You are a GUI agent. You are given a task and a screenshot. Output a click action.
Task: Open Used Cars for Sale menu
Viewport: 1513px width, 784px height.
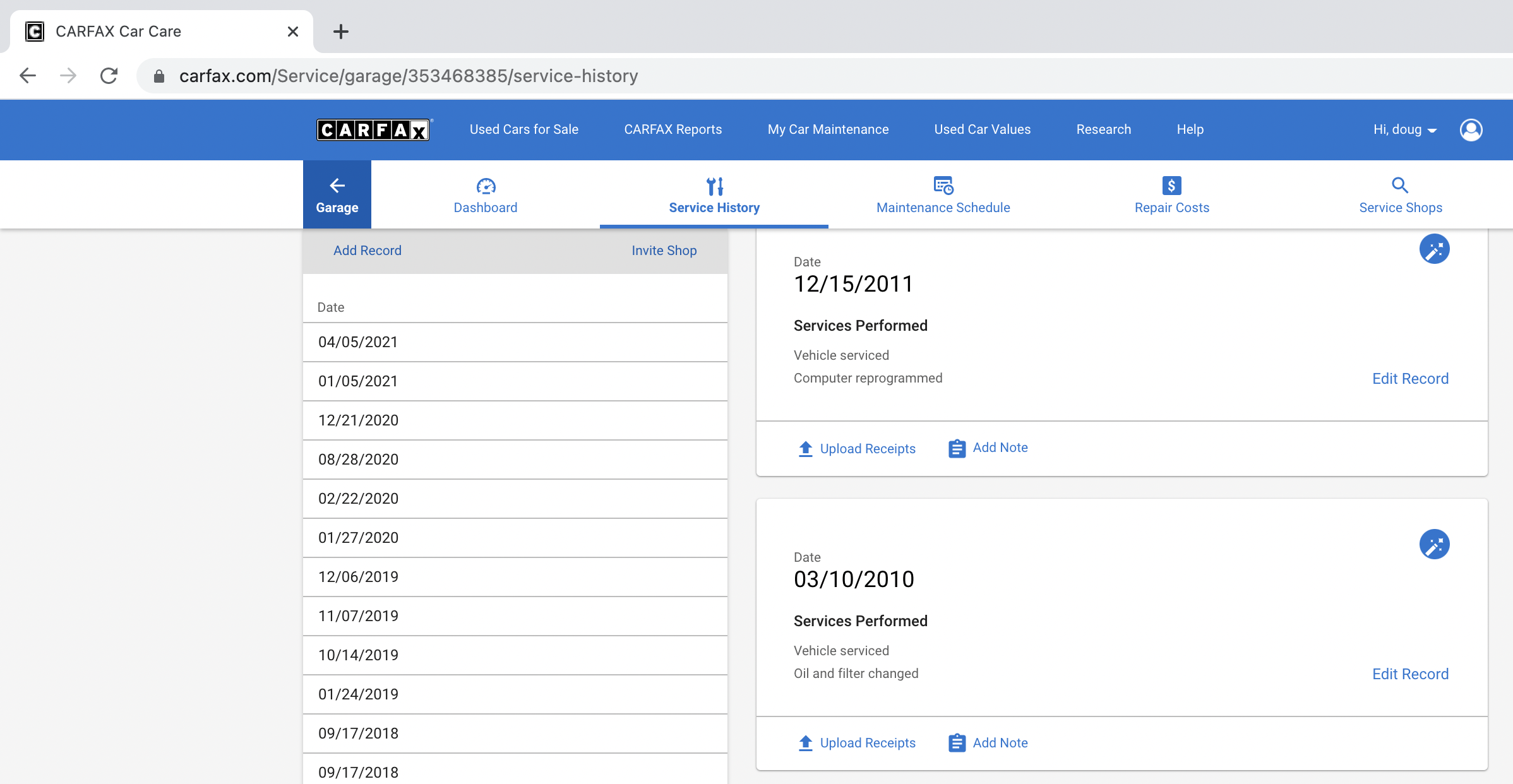click(x=524, y=129)
